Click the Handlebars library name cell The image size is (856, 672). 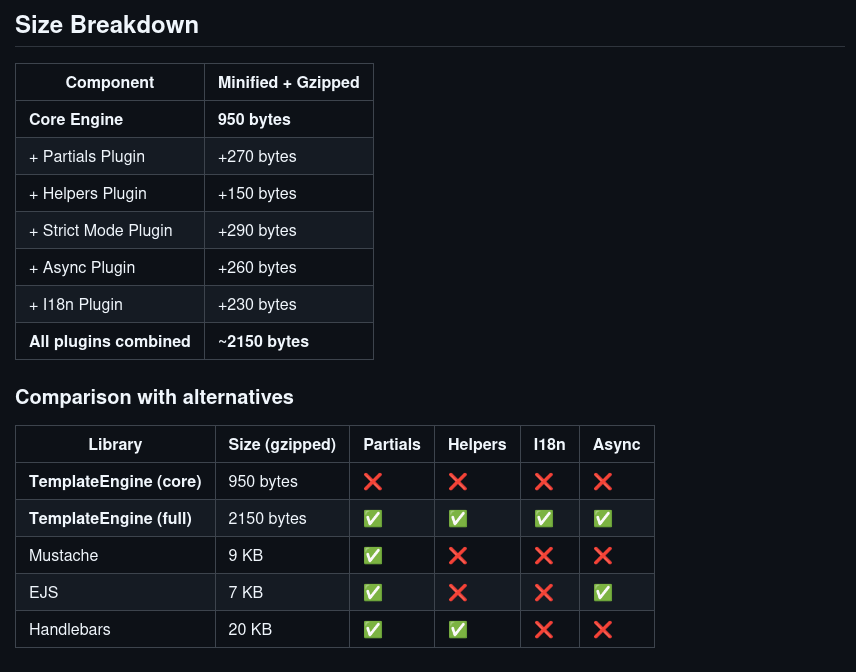[70, 630]
